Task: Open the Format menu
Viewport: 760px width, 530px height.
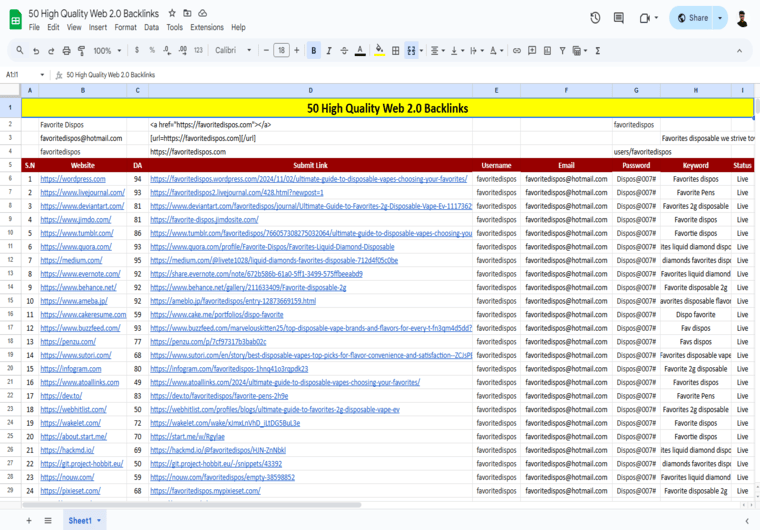Action: coord(125,27)
